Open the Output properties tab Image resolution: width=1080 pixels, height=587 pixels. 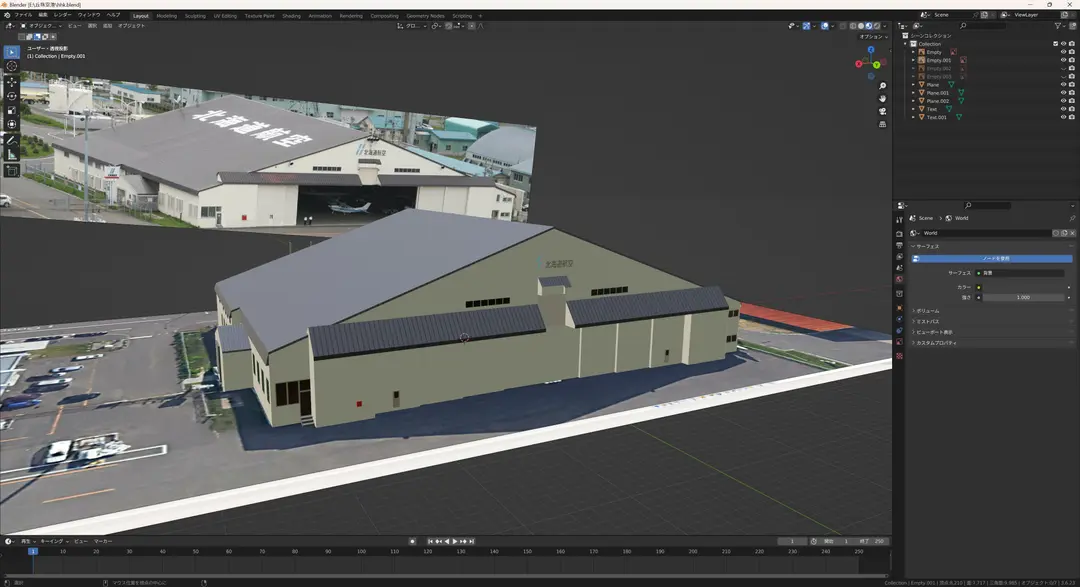point(900,245)
